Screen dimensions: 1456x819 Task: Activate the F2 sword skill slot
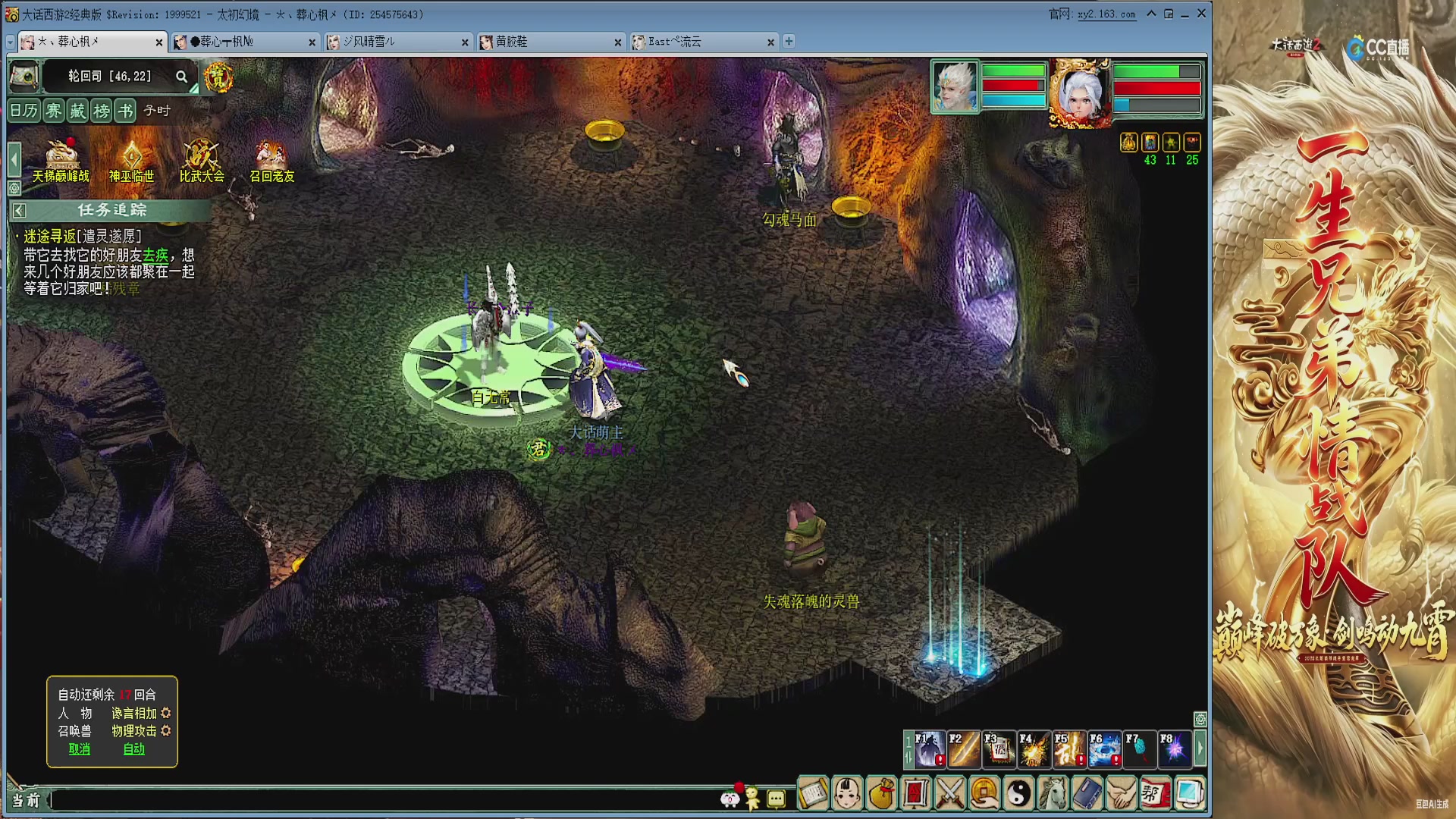[x=964, y=749]
